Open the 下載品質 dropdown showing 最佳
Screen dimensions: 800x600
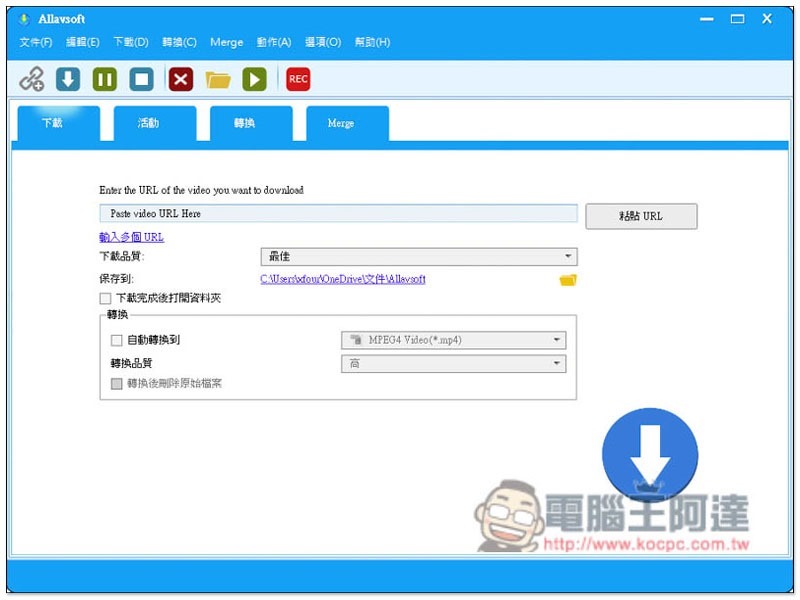[x=419, y=257]
